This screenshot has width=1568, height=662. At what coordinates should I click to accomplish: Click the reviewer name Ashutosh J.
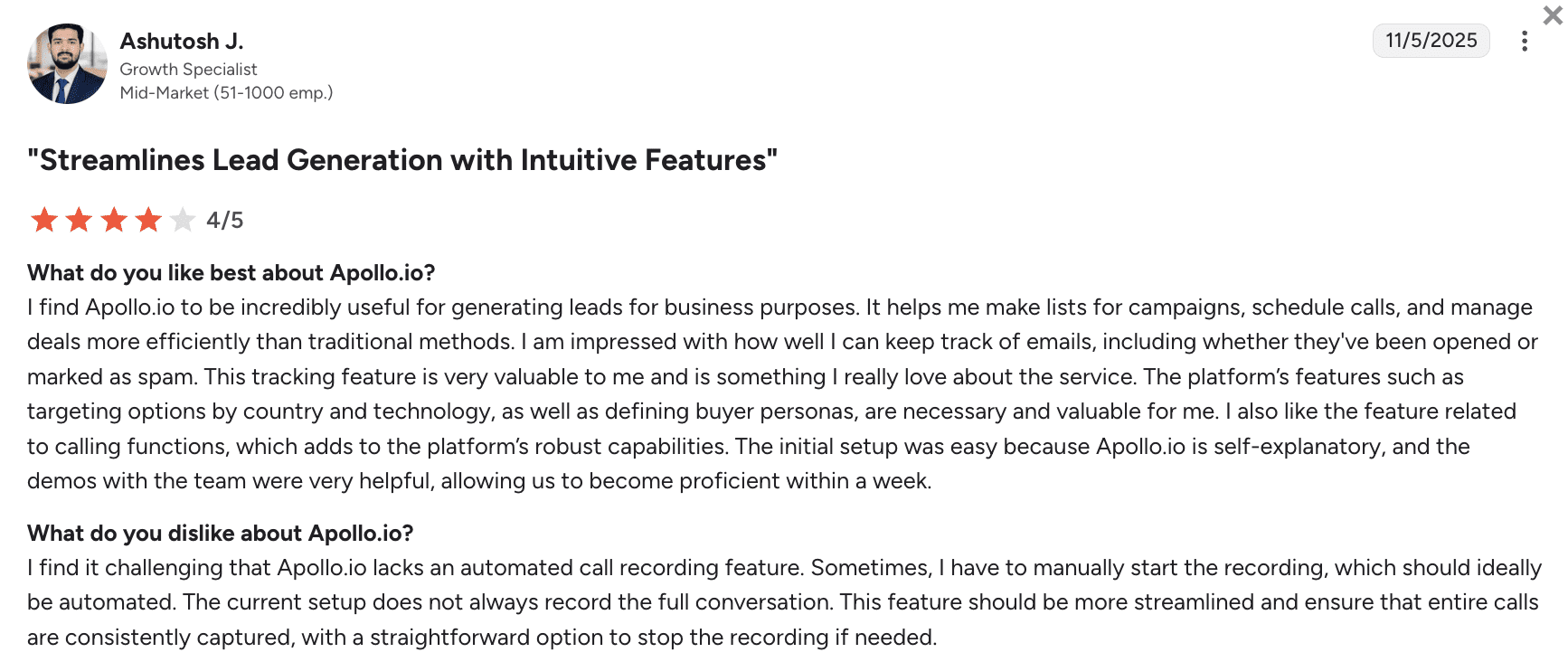point(182,42)
